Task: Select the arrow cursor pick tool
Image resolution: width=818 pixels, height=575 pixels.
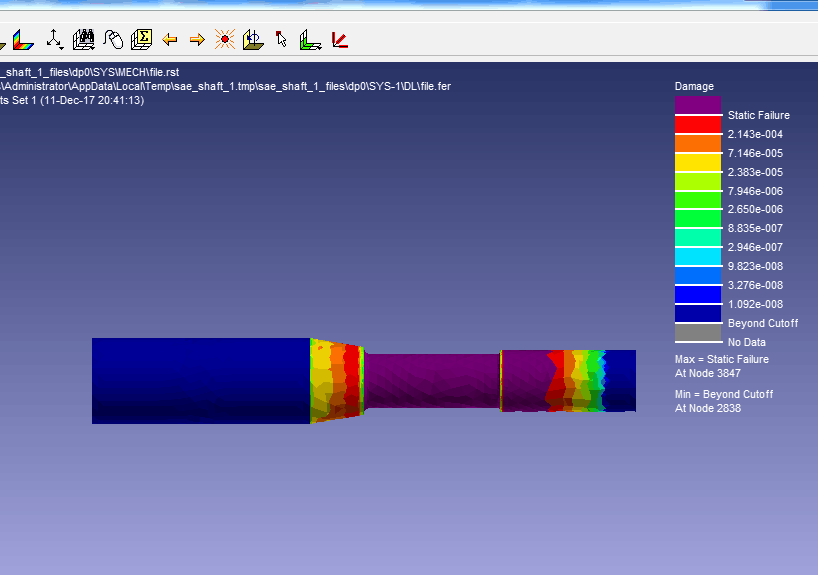Action: (x=281, y=40)
